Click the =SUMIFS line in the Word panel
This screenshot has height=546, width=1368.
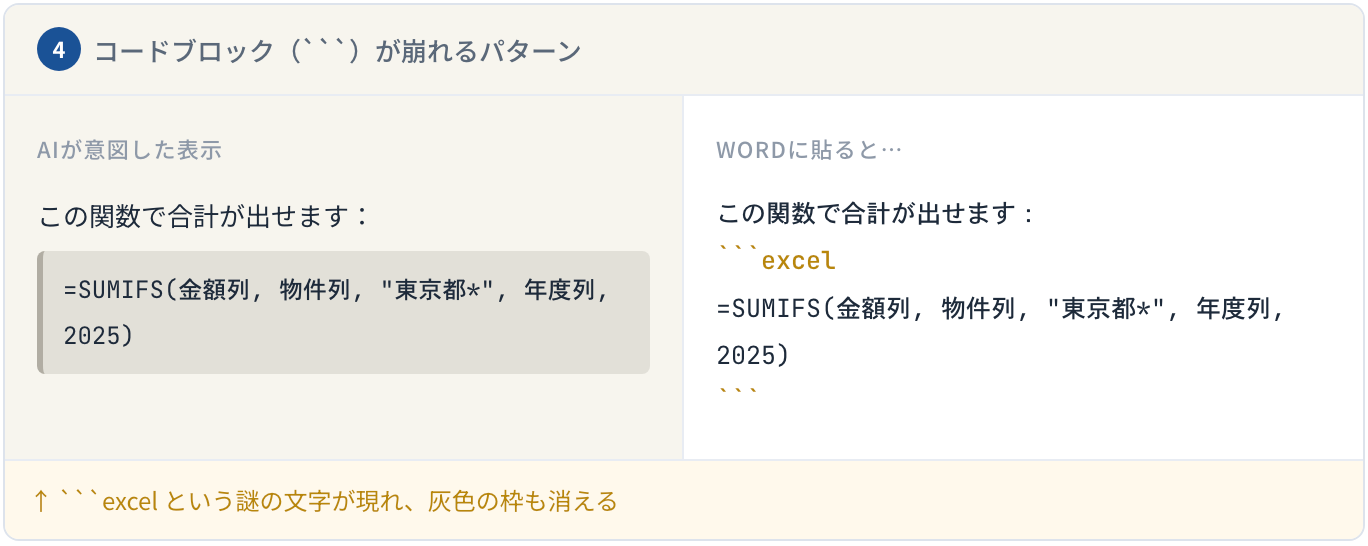pyautogui.click(x=998, y=309)
